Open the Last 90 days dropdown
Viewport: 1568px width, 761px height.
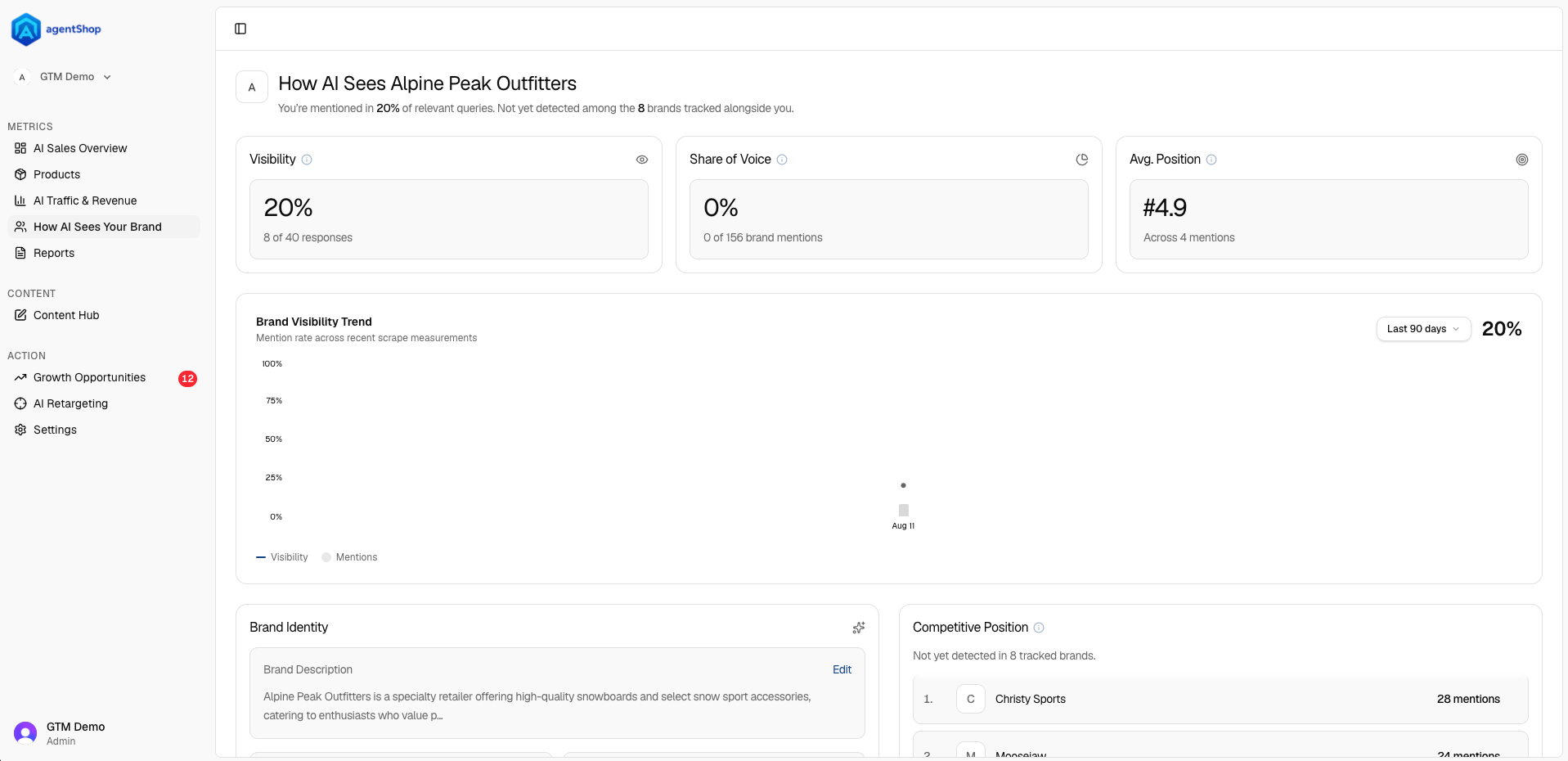point(1423,329)
